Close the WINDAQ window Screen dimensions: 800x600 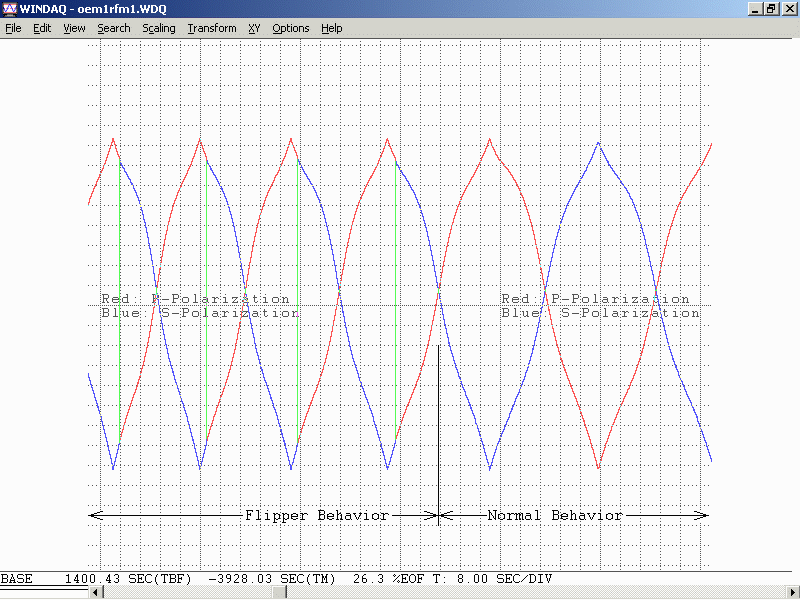pyautogui.click(x=788, y=9)
